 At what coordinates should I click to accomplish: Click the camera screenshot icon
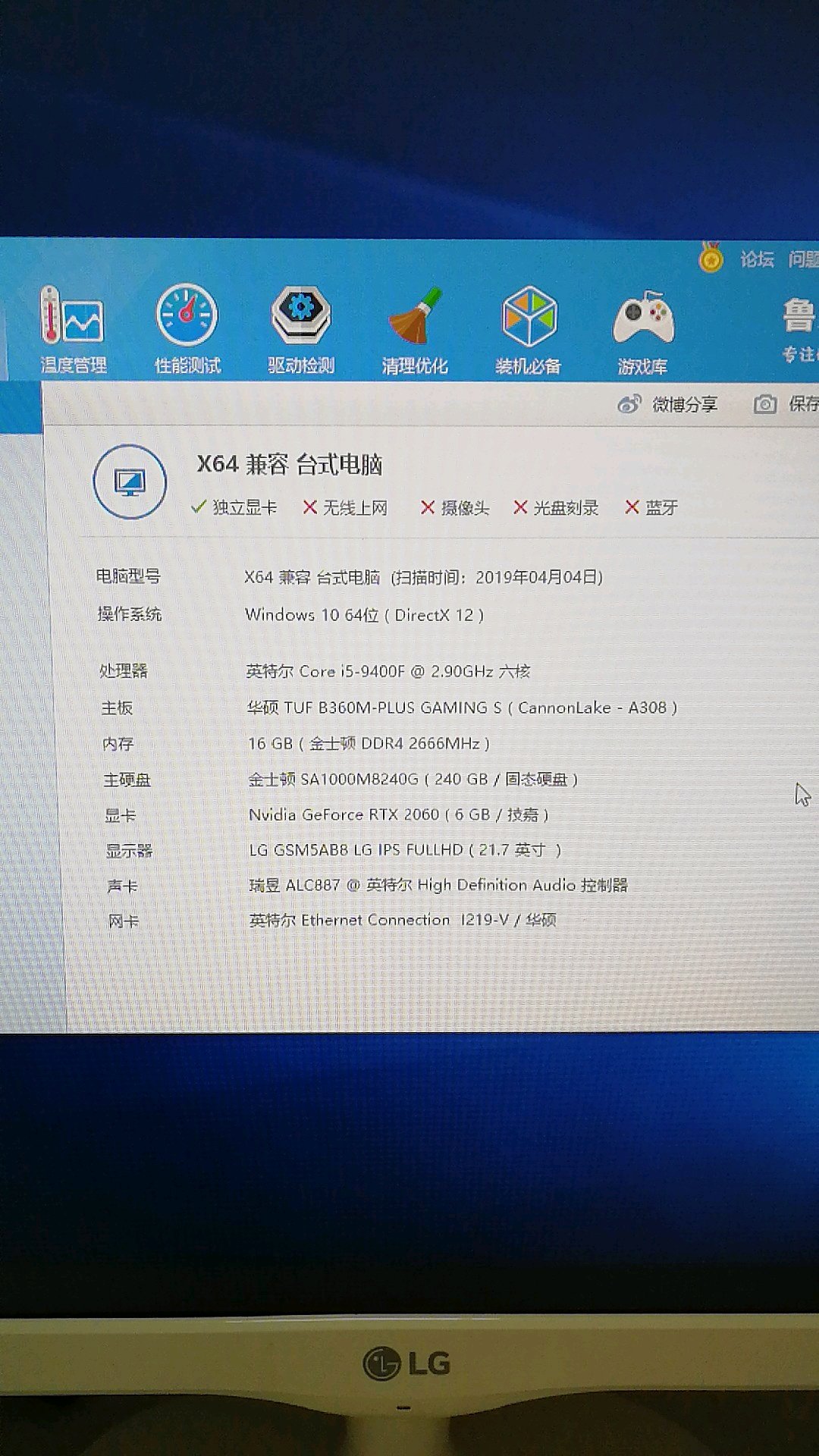pos(765,404)
